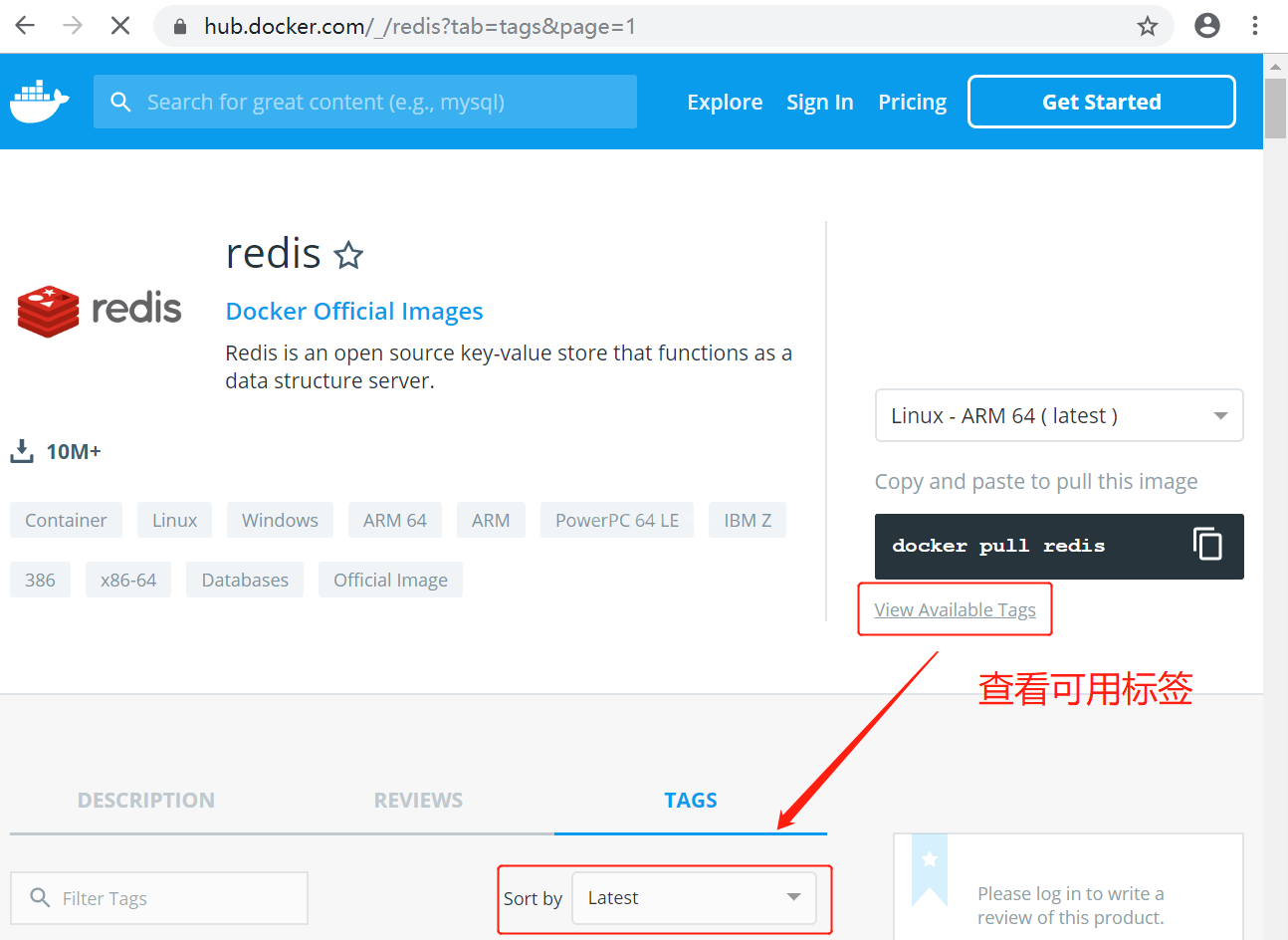Screen dimensions: 1288x940
Task: Open the Sort by Latest dropdown
Action: point(695,898)
